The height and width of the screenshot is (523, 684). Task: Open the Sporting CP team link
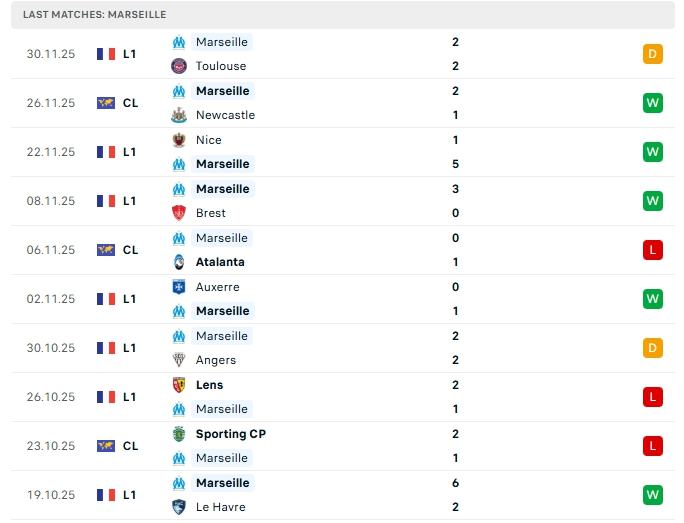(x=230, y=434)
